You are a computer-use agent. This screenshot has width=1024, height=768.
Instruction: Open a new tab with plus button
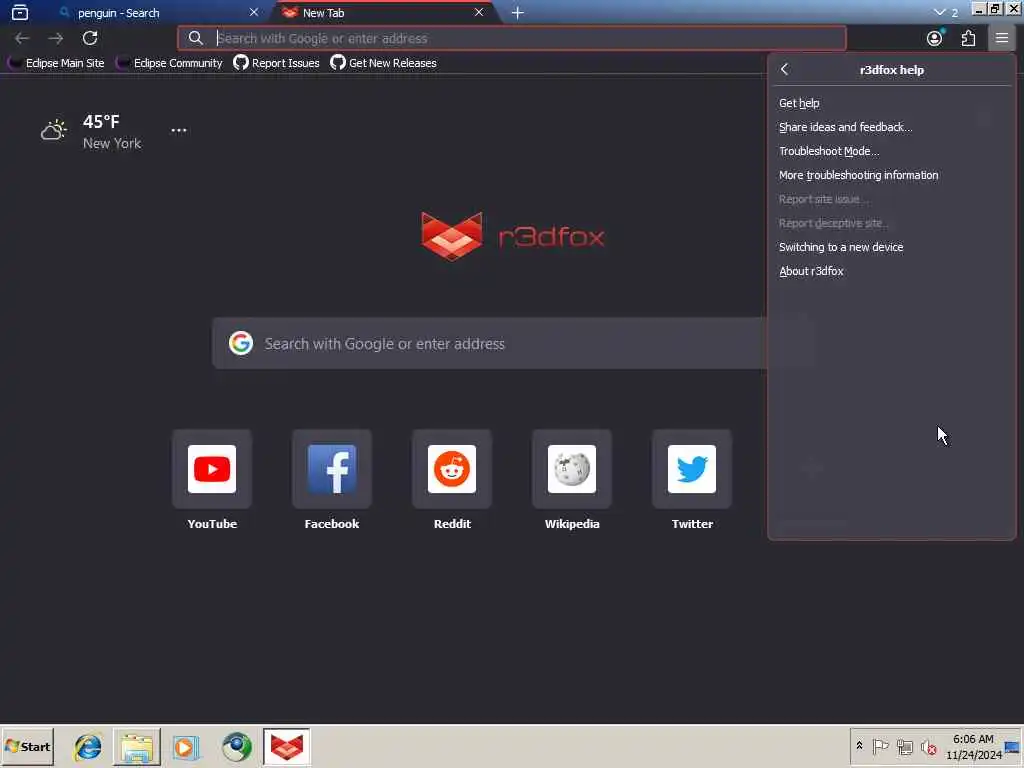(517, 12)
